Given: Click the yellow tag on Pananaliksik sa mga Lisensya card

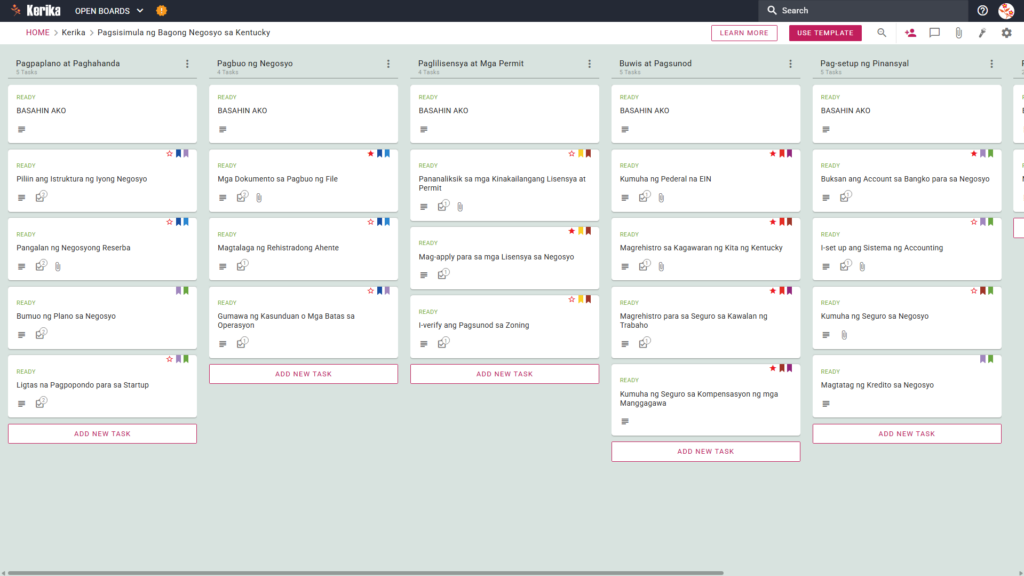Looking at the screenshot, I should point(581,153).
